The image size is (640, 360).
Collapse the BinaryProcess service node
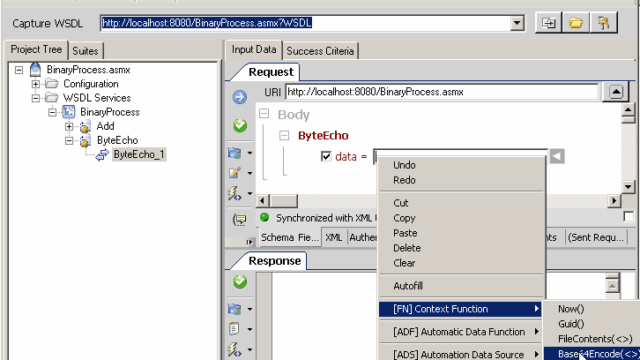[52, 112]
